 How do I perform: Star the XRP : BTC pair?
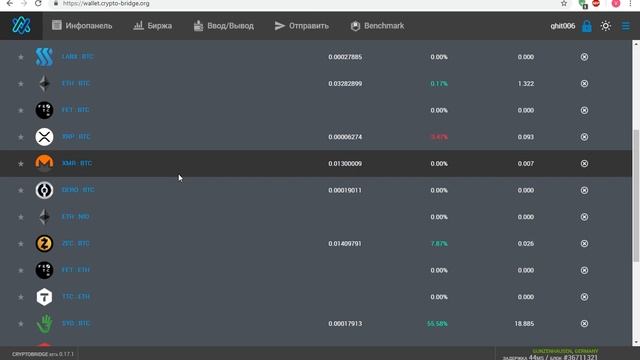[21, 137]
